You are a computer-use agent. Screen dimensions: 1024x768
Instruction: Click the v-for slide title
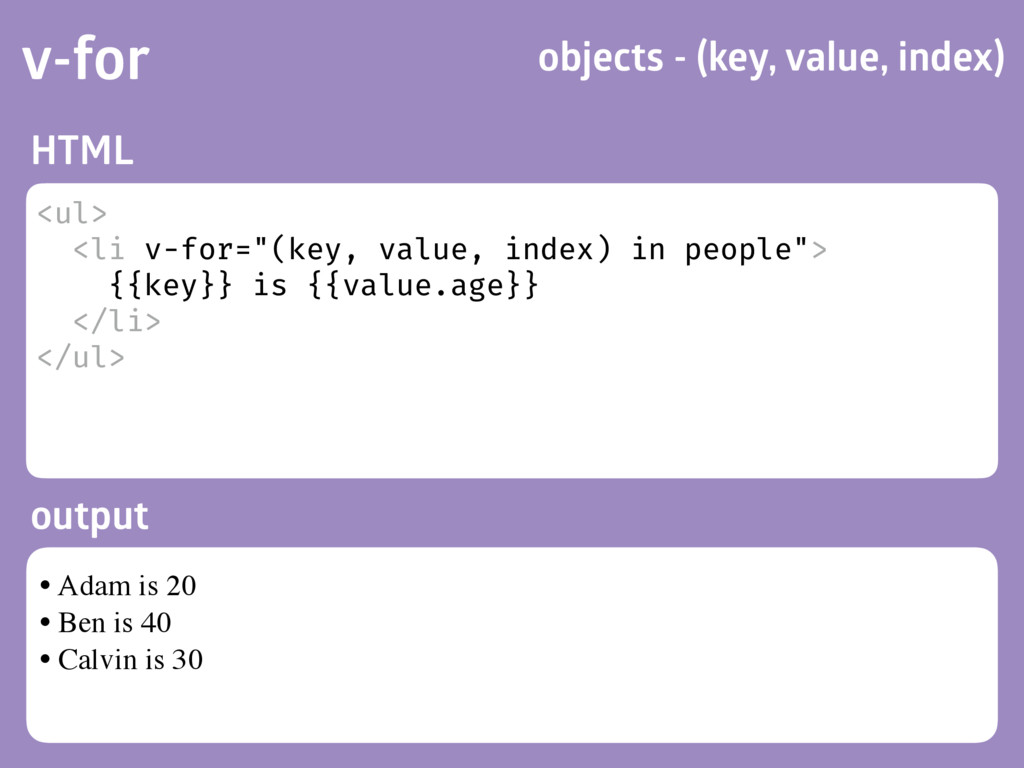coord(86,59)
